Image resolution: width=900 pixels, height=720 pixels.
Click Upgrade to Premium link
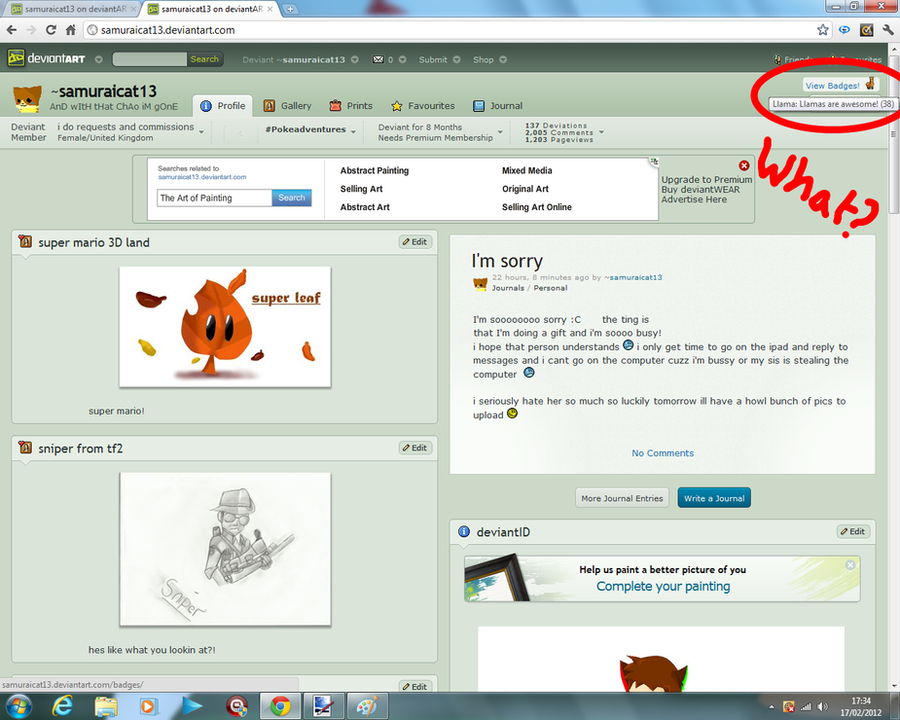point(707,180)
